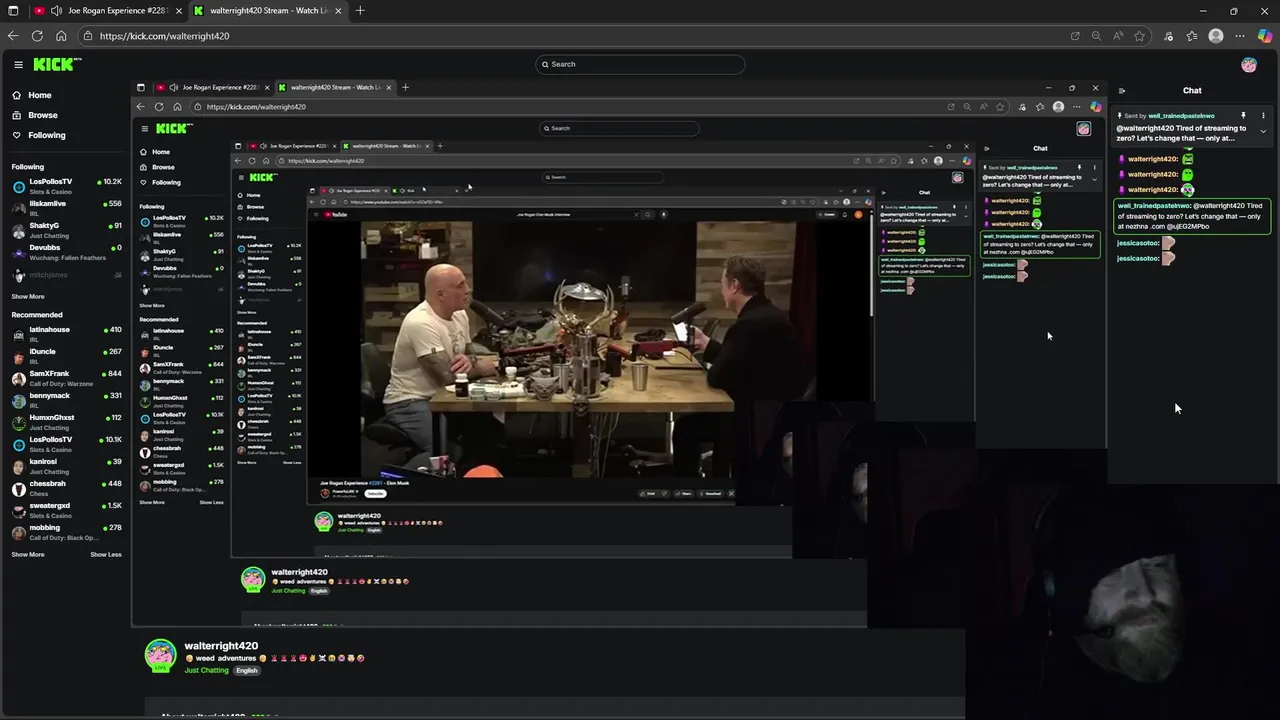This screenshot has width=1280, height=720.
Task: Click walterright420 channel name below video
Action: pyautogui.click(x=221, y=646)
